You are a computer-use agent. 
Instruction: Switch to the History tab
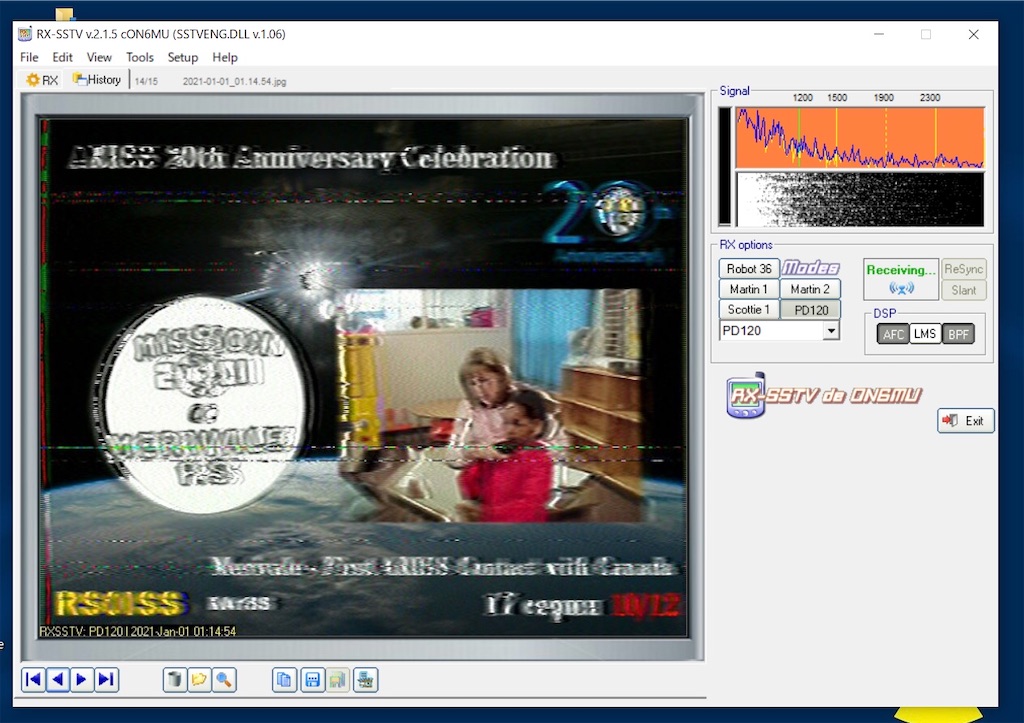97,80
